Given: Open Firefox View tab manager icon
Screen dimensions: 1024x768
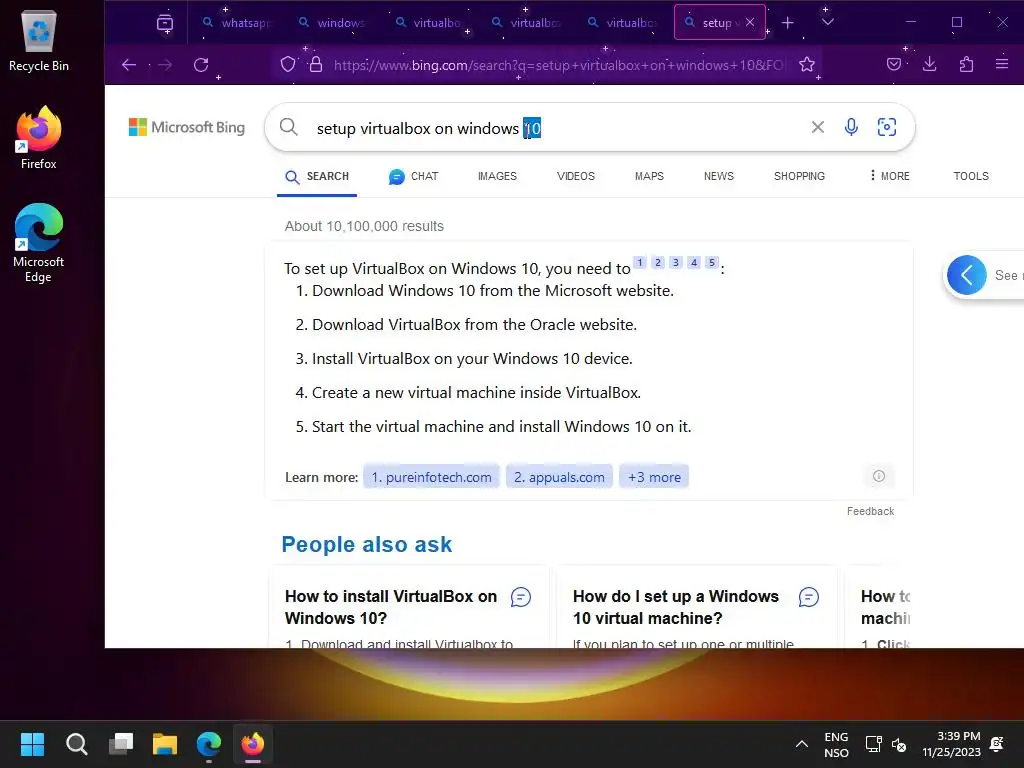Looking at the screenshot, I should click(x=165, y=23).
